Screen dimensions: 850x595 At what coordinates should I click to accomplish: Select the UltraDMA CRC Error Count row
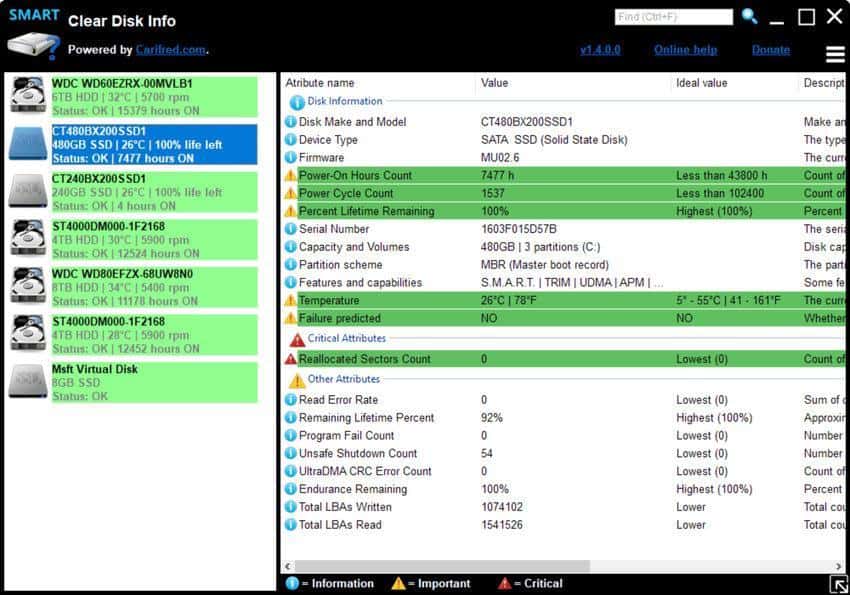point(564,471)
